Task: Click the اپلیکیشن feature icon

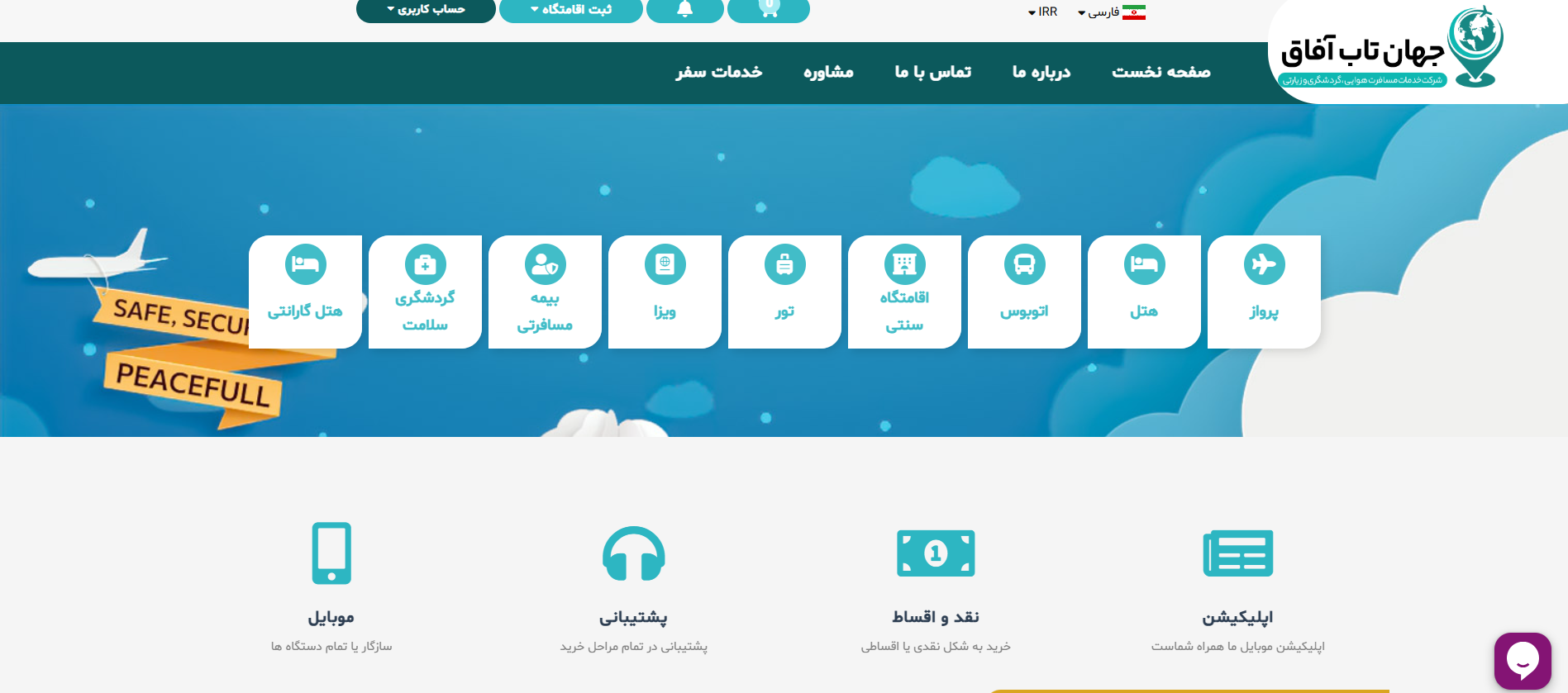Action: coord(1237,553)
